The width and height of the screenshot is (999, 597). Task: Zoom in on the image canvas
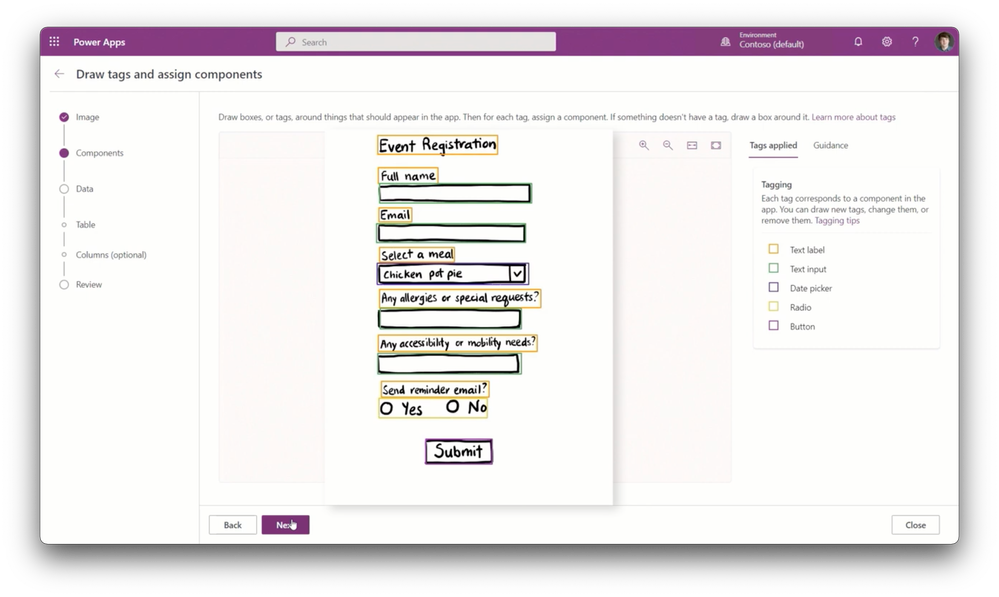coord(644,145)
